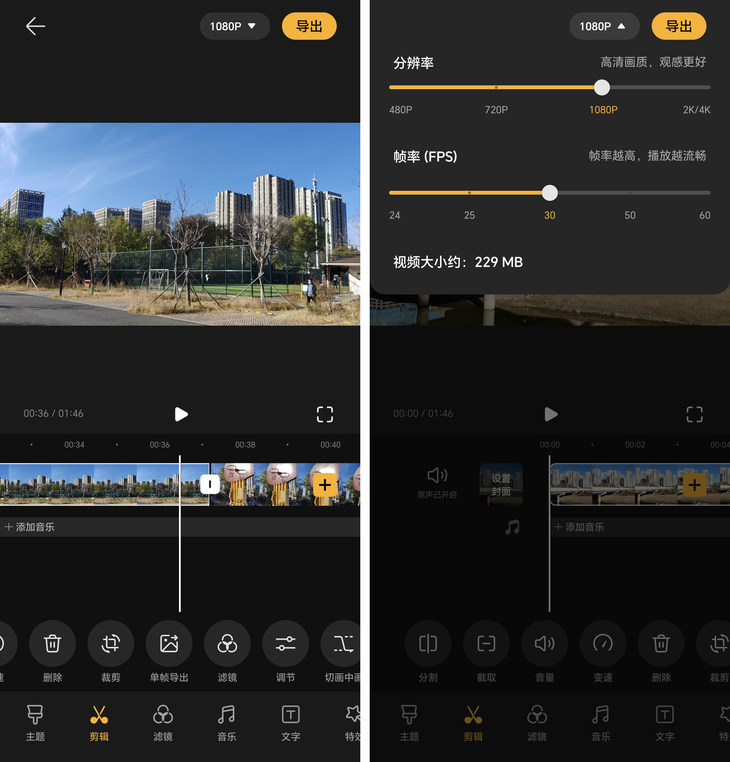Enter fullscreen preview on left screen
The image size is (730, 762).
coord(325,415)
